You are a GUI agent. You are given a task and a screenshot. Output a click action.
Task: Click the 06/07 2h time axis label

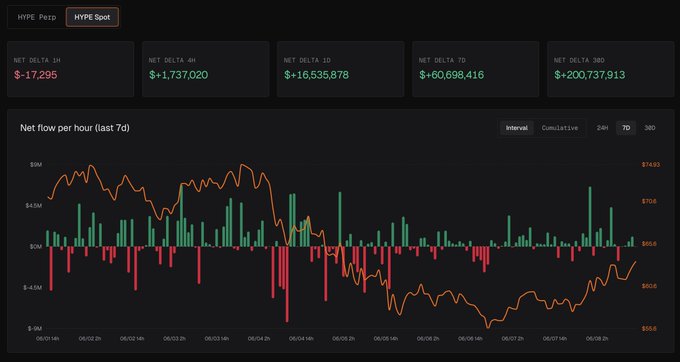point(513,338)
